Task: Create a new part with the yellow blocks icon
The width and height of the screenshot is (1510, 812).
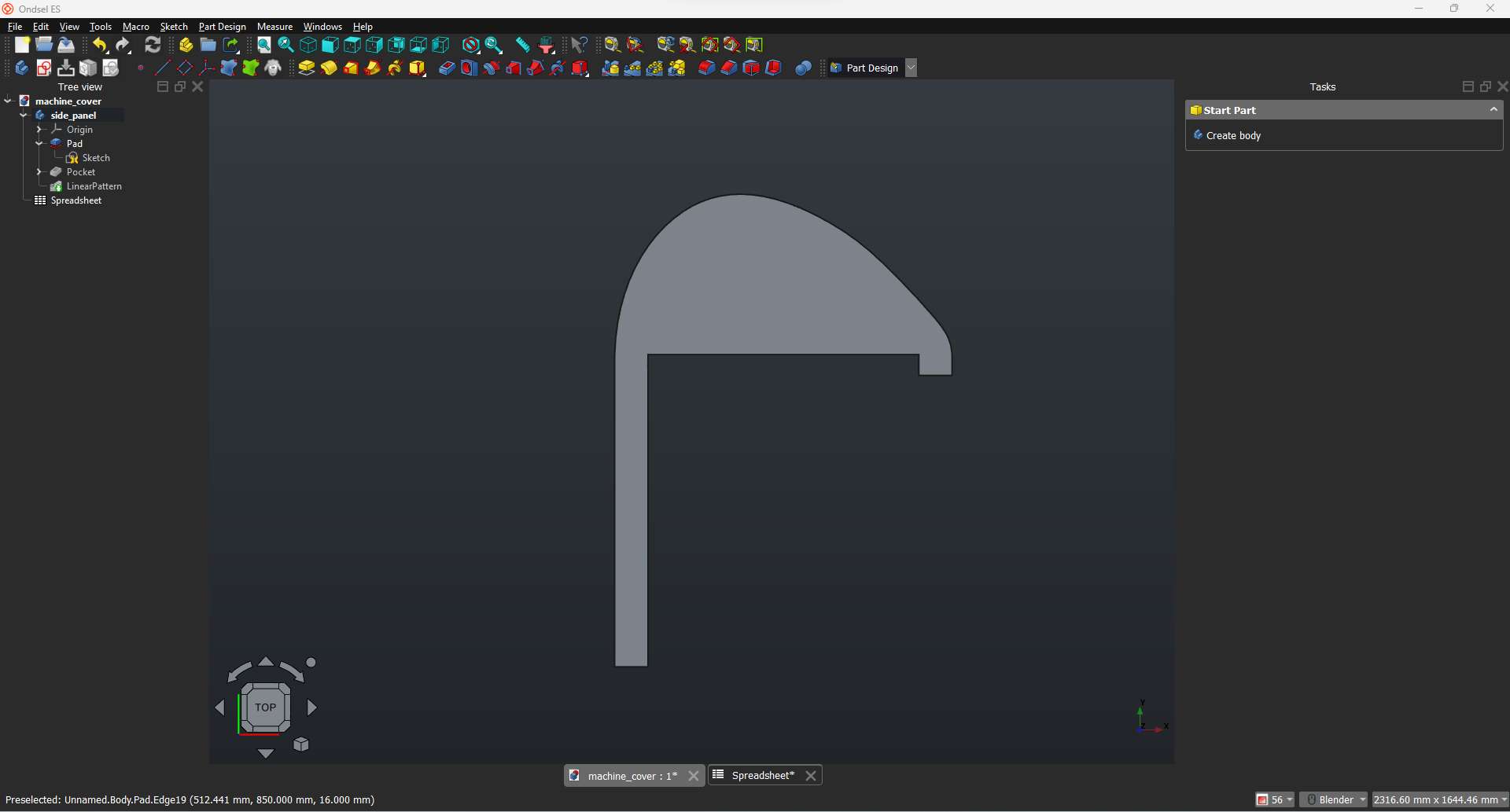Action: [x=186, y=45]
